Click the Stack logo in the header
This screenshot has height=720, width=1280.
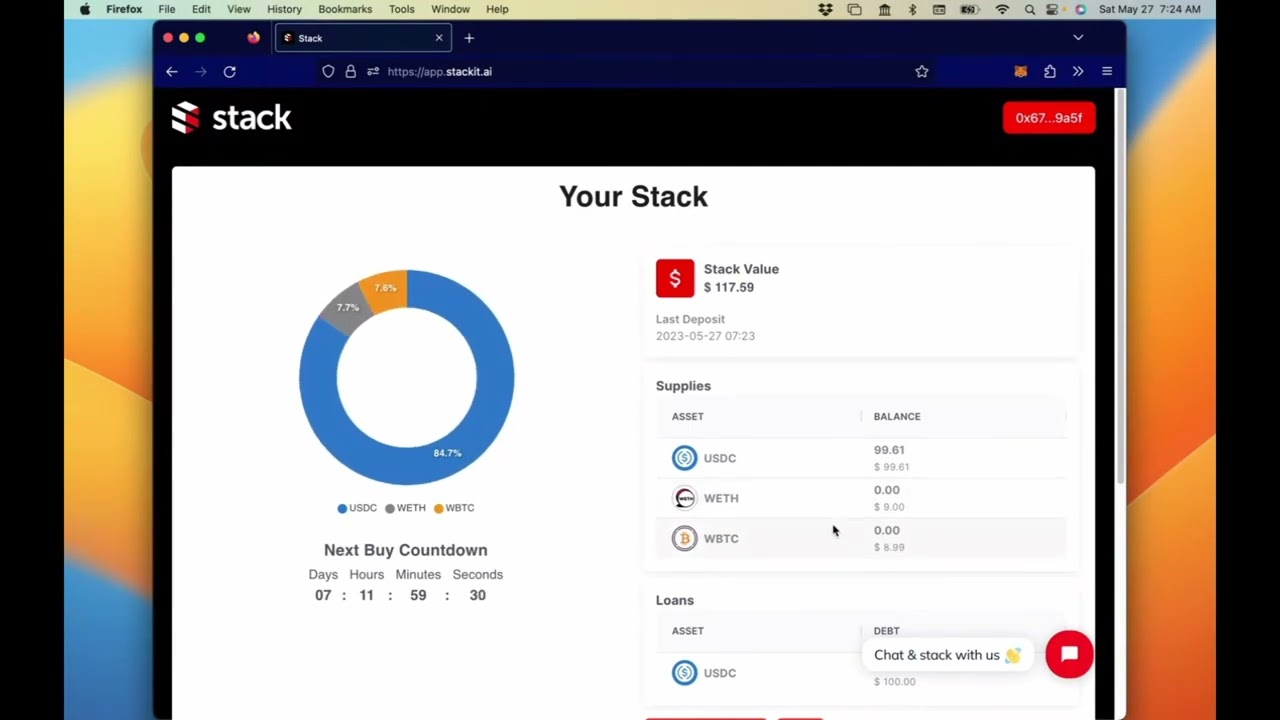[x=231, y=118]
